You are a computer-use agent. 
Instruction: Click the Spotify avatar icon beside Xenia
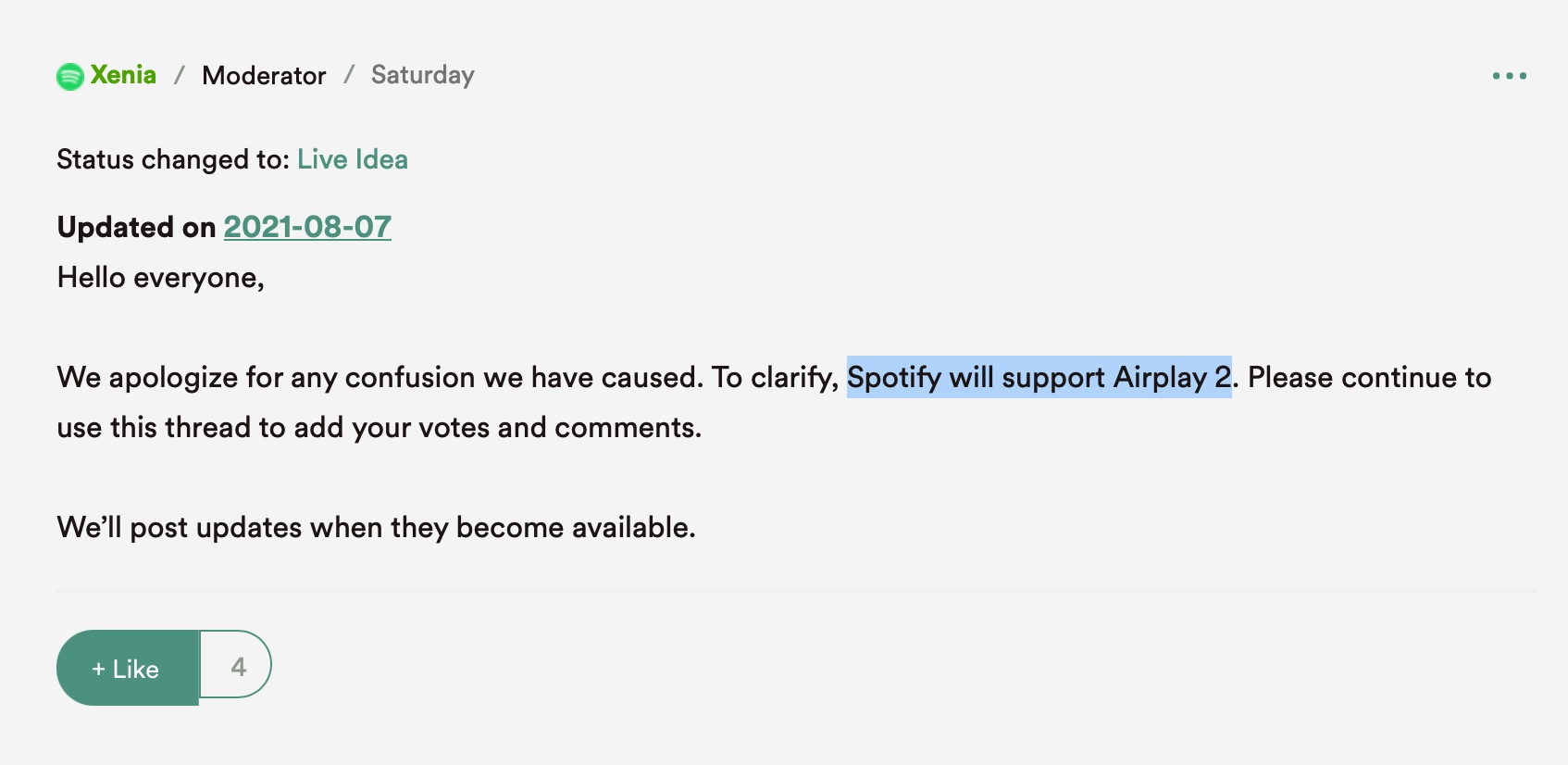pyautogui.click(x=70, y=76)
